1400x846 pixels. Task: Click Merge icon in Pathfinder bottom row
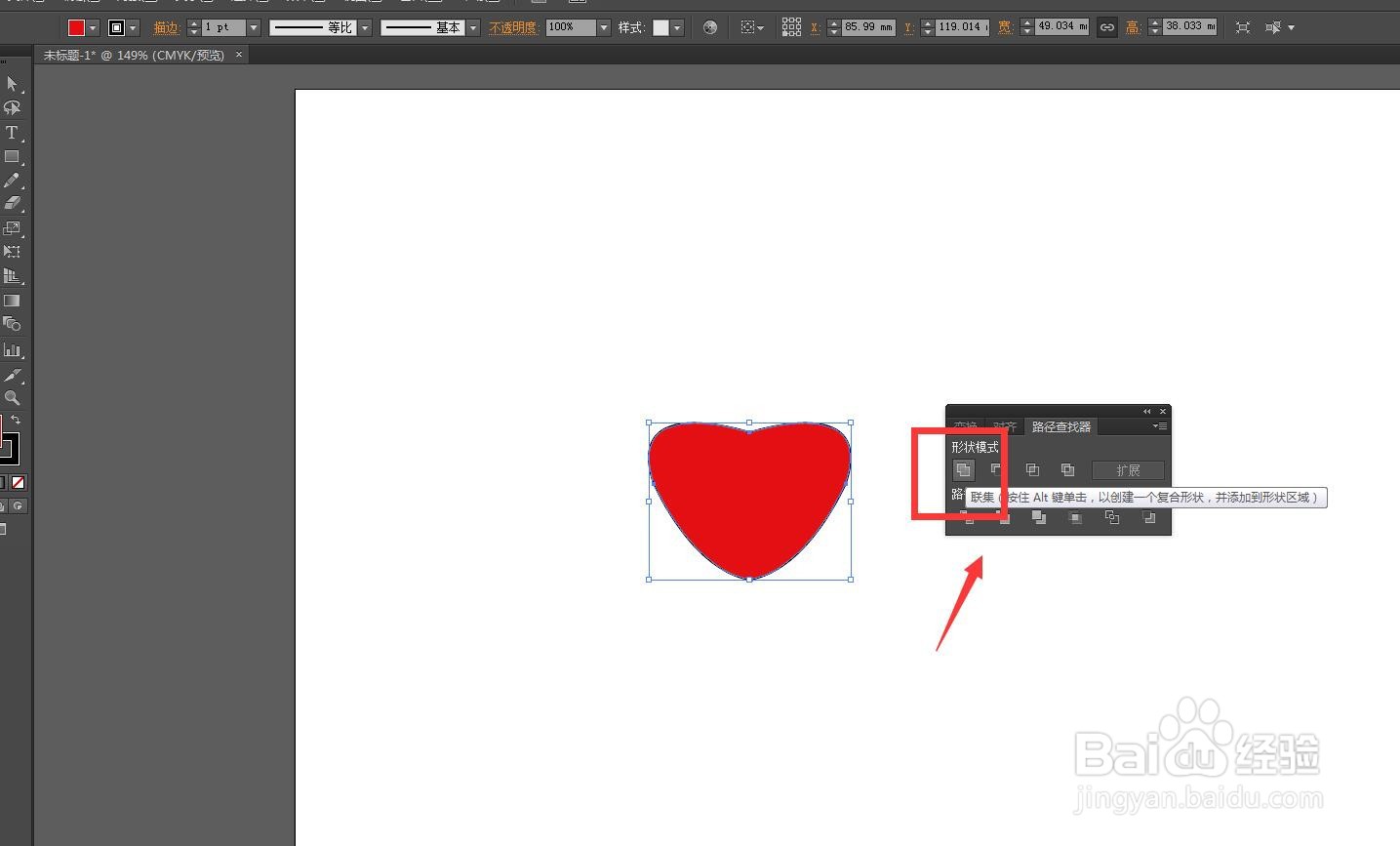point(1039,518)
